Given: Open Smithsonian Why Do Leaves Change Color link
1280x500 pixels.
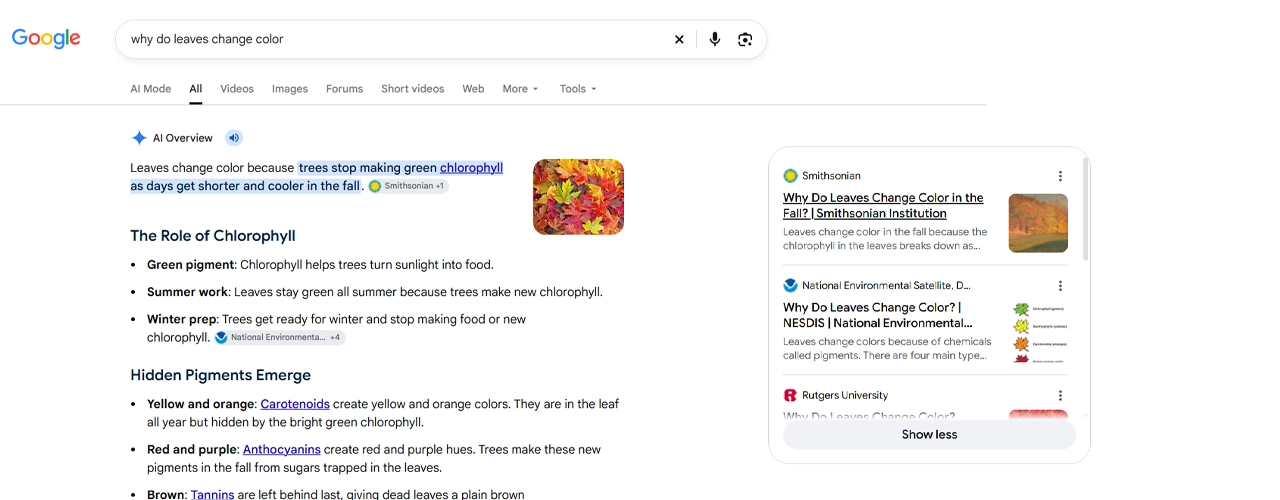Looking at the screenshot, I should pos(883,205).
